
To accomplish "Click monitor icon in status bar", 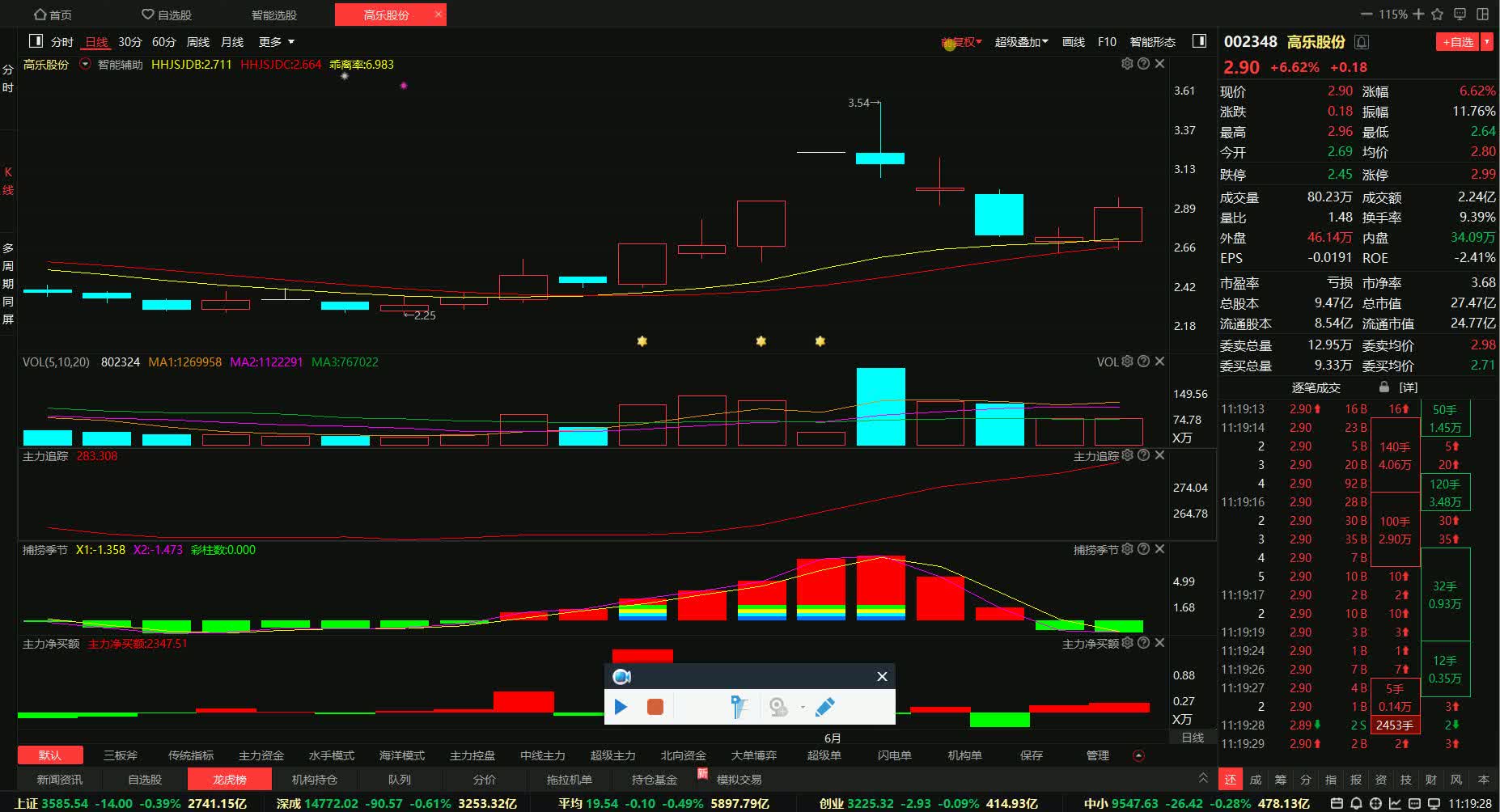I will pyautogui.click(x=1434, y=803).
